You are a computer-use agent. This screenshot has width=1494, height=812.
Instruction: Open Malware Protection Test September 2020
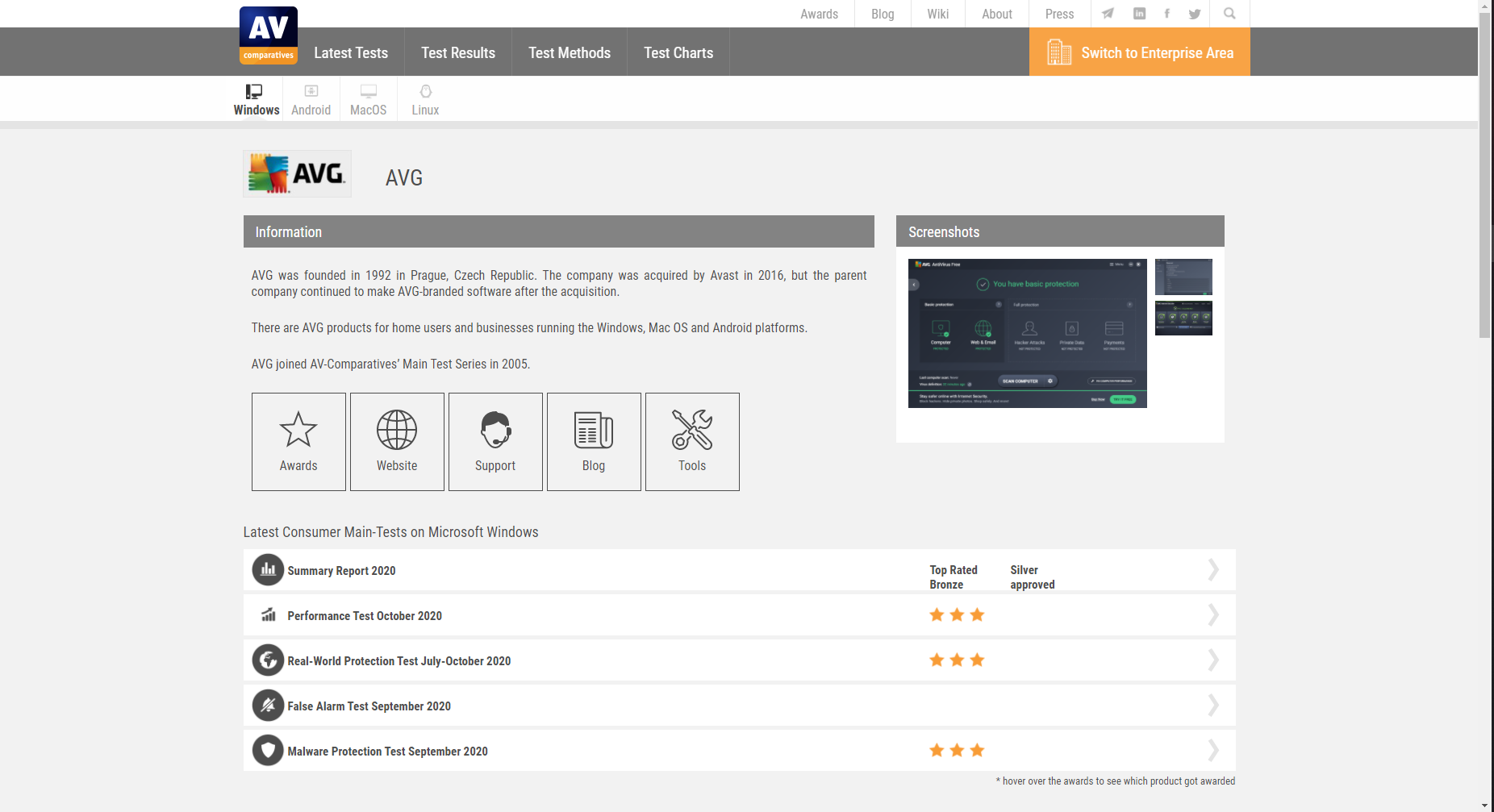click(388, 752)
